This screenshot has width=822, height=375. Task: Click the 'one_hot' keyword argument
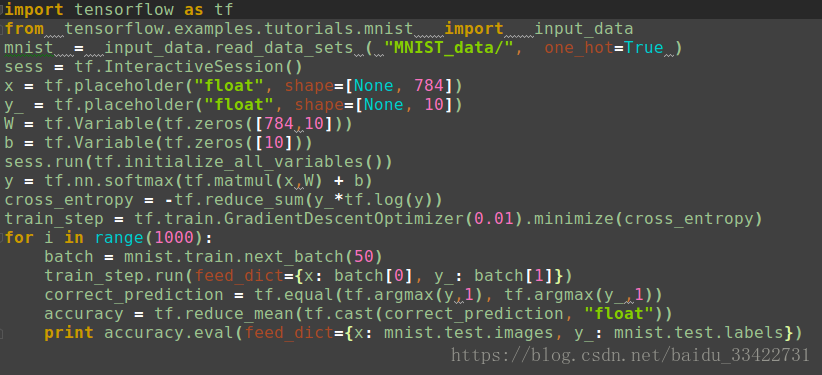tap(579, 48)
